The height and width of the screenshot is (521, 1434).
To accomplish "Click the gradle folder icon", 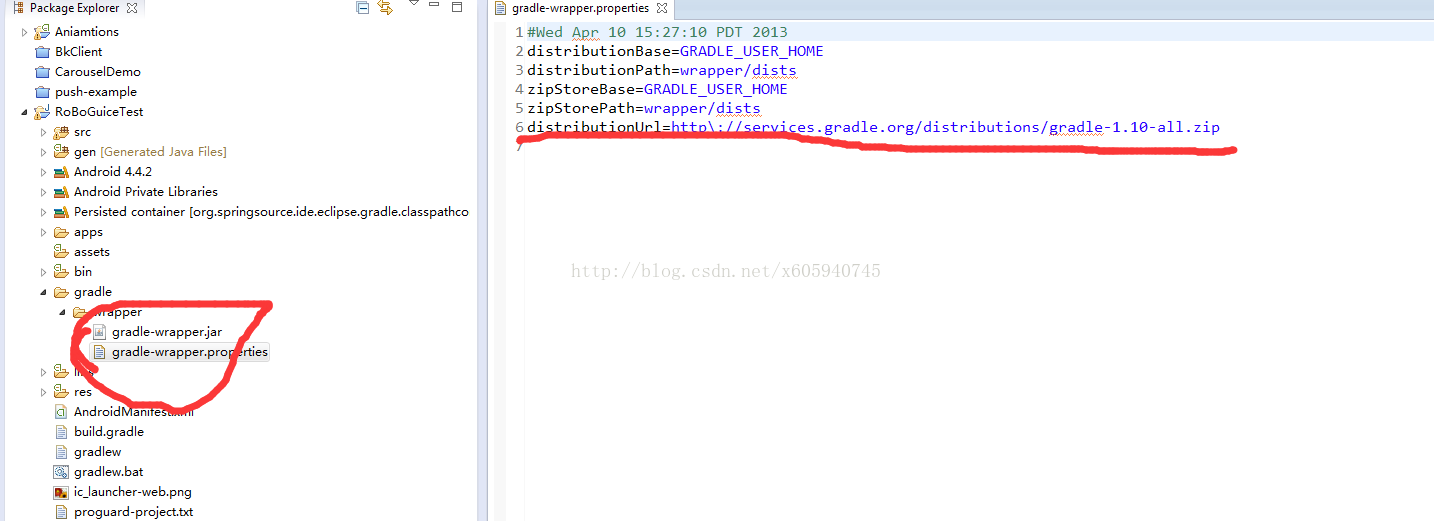I will click(61, 292).
